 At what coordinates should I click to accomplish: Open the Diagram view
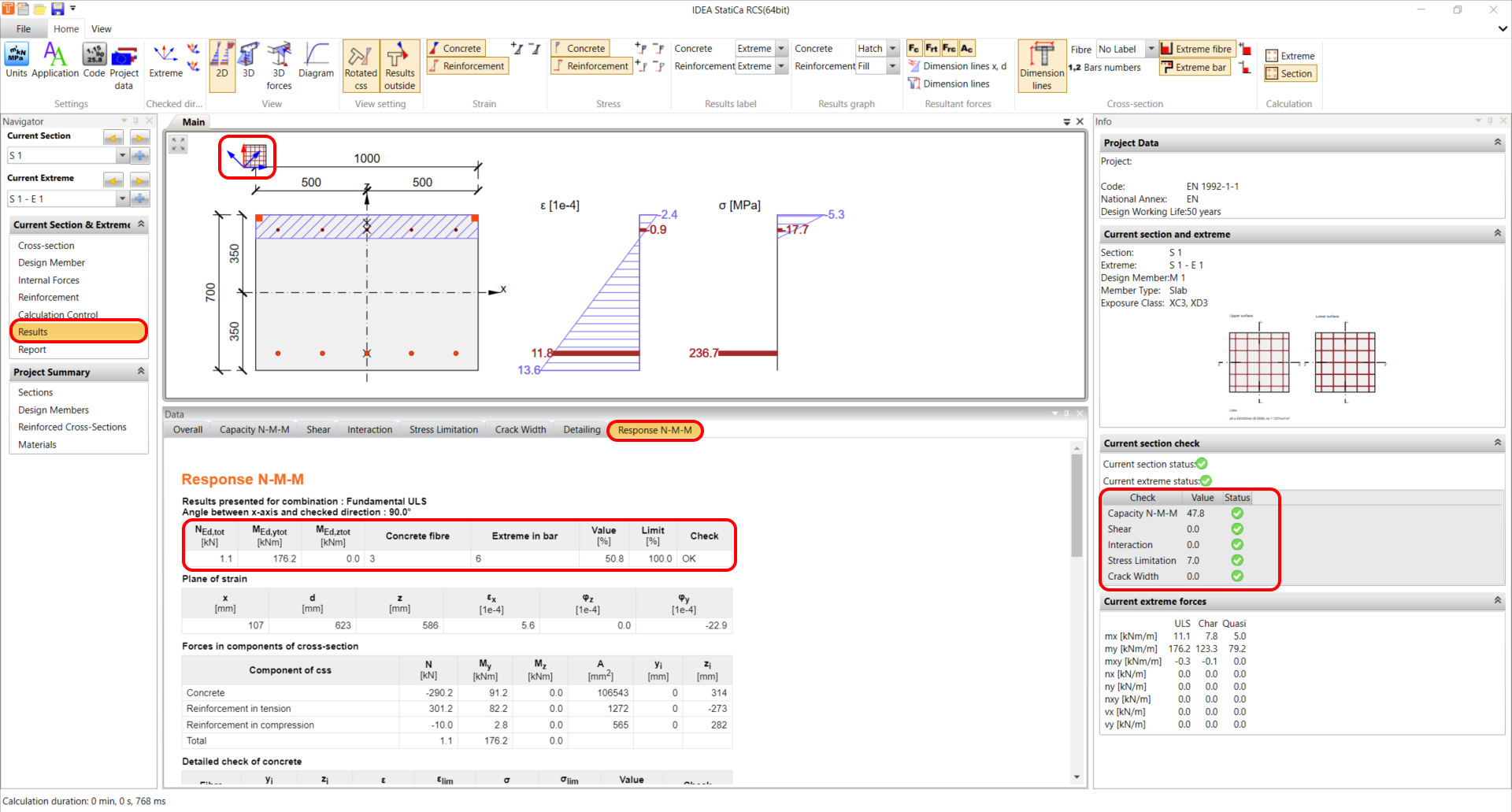pos(316,65)
